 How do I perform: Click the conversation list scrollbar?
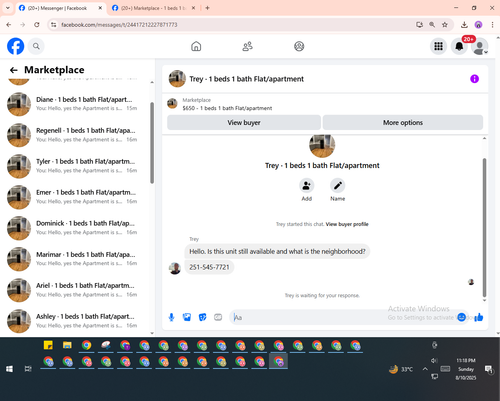point(152,143)
